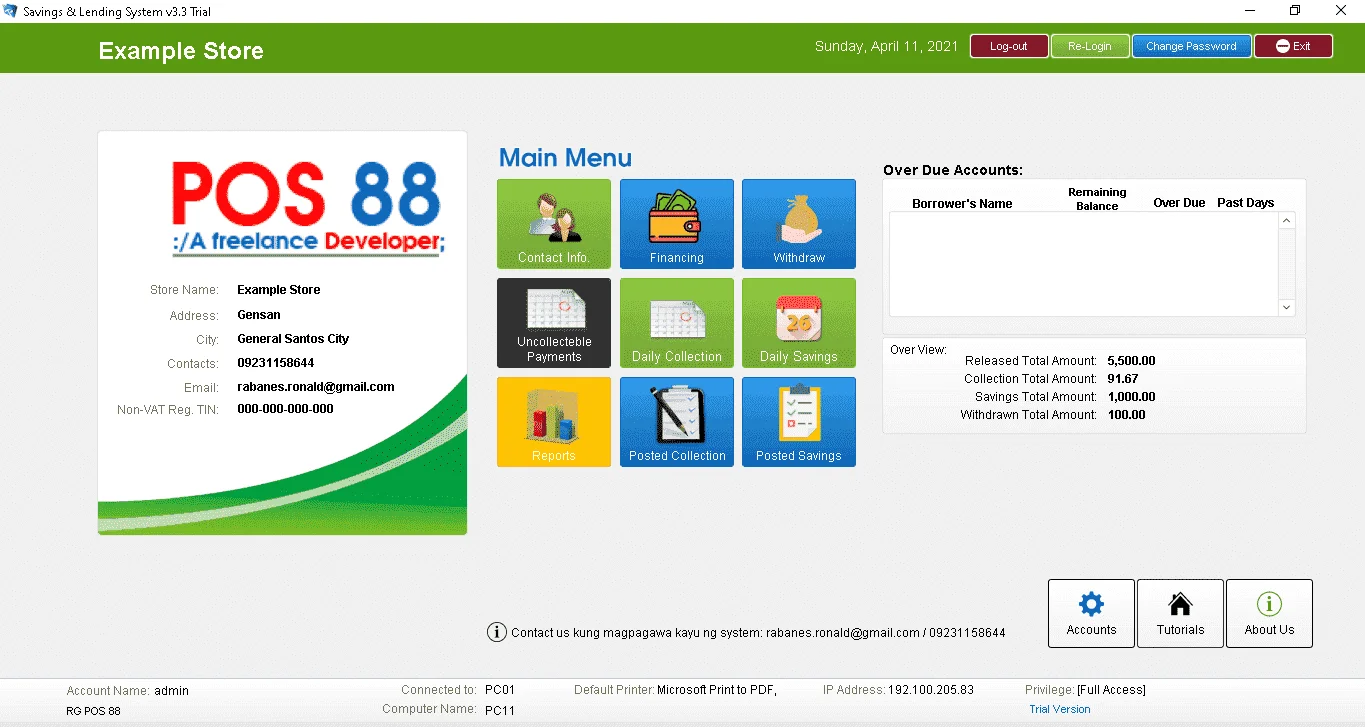Open Accounts gear button
The height and width of the screenshot is (727, 1365).
tap(1091, 613)
